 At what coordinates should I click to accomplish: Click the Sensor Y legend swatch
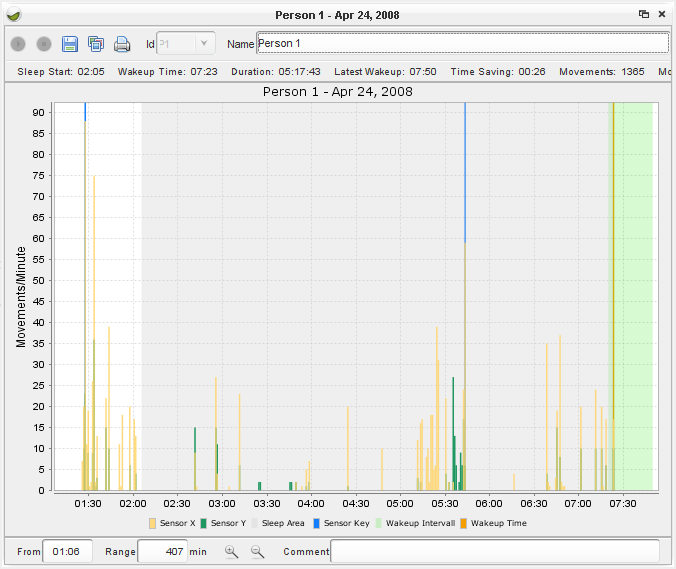point(203,523)
